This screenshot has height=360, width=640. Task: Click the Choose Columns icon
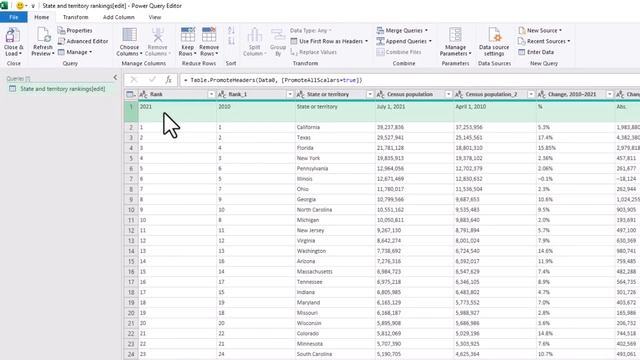point(129,35)
